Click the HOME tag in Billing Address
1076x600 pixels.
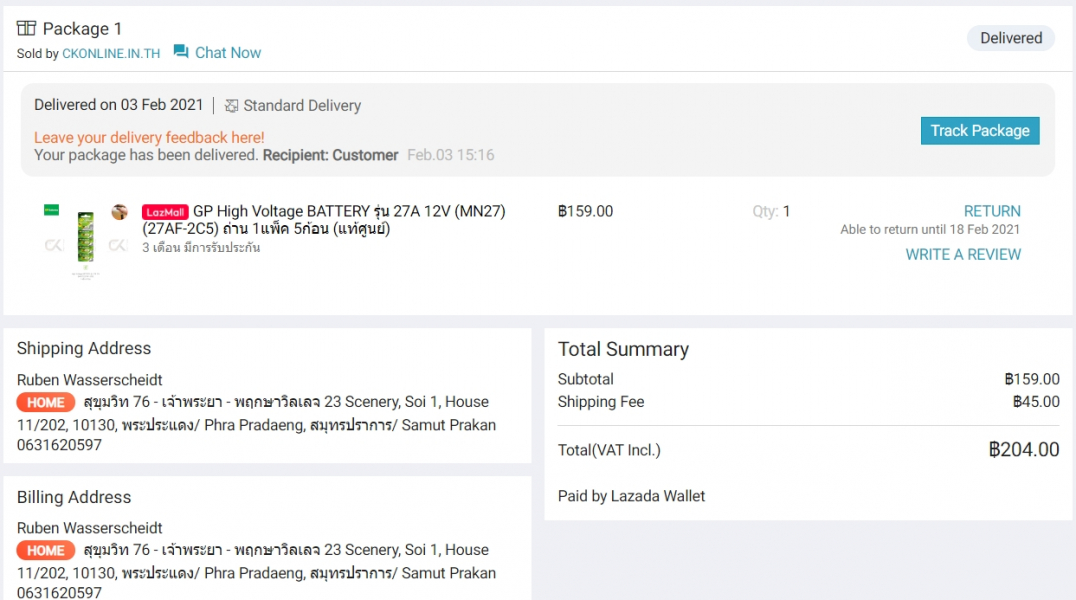pos(46,551)
